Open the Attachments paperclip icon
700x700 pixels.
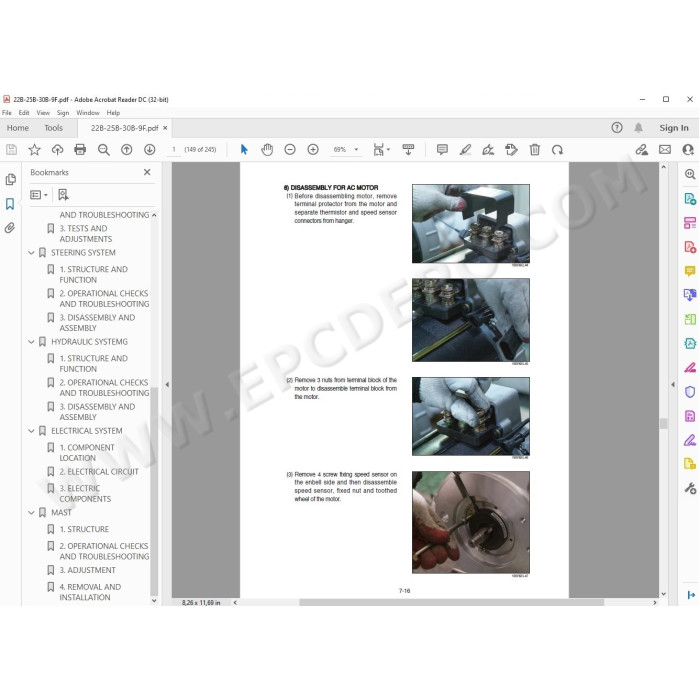click(10, 228)
